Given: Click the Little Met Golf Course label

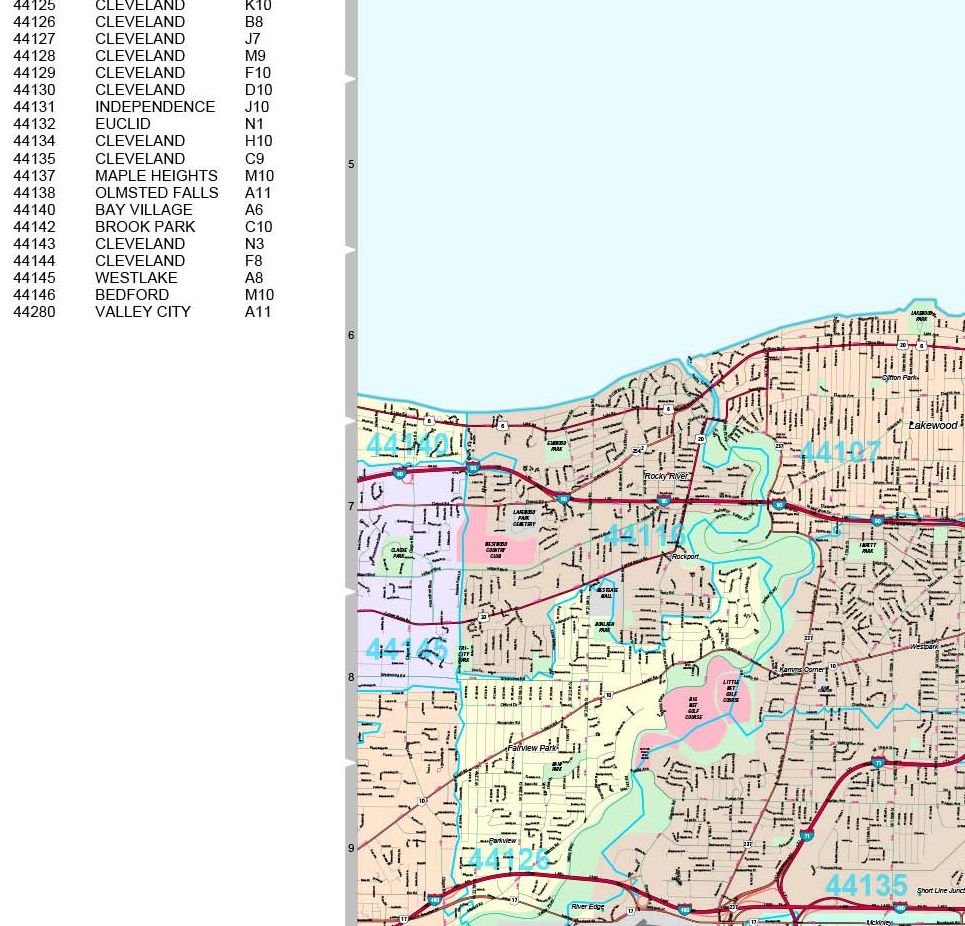Looking at the screenshot, I should [731, 691].
